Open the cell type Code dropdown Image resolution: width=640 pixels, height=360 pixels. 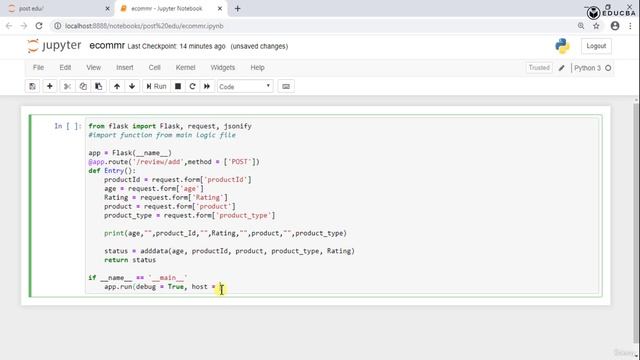[x=245, y=87]
